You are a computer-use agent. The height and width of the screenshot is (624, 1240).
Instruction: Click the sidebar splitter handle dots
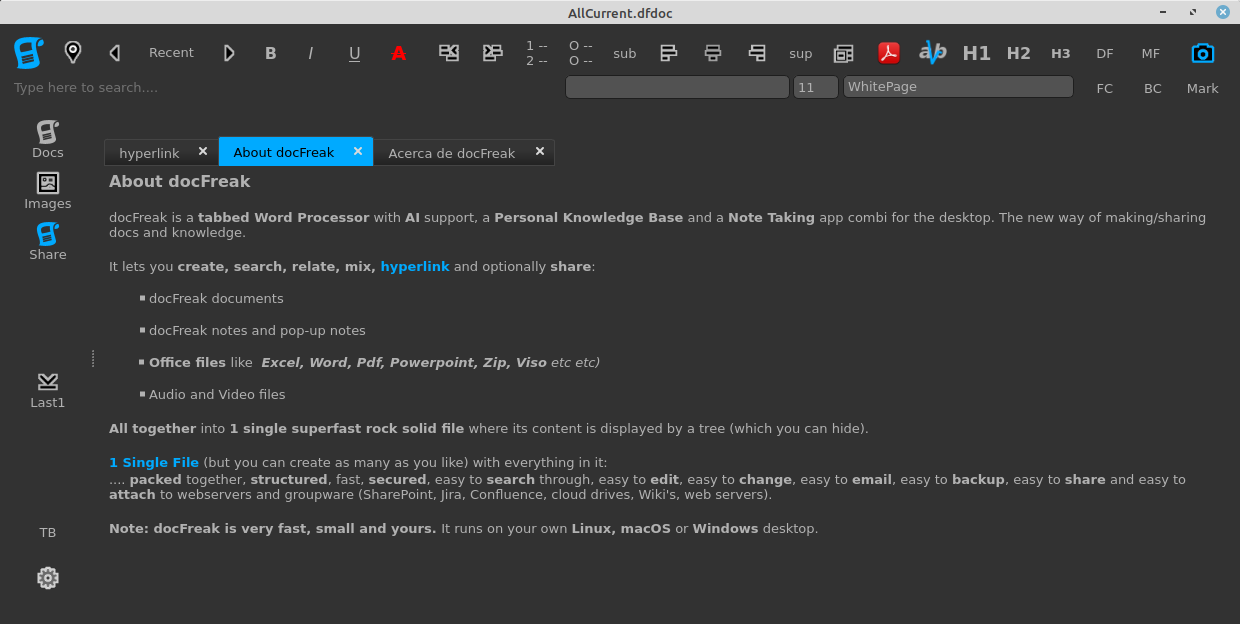pos(93,358)
